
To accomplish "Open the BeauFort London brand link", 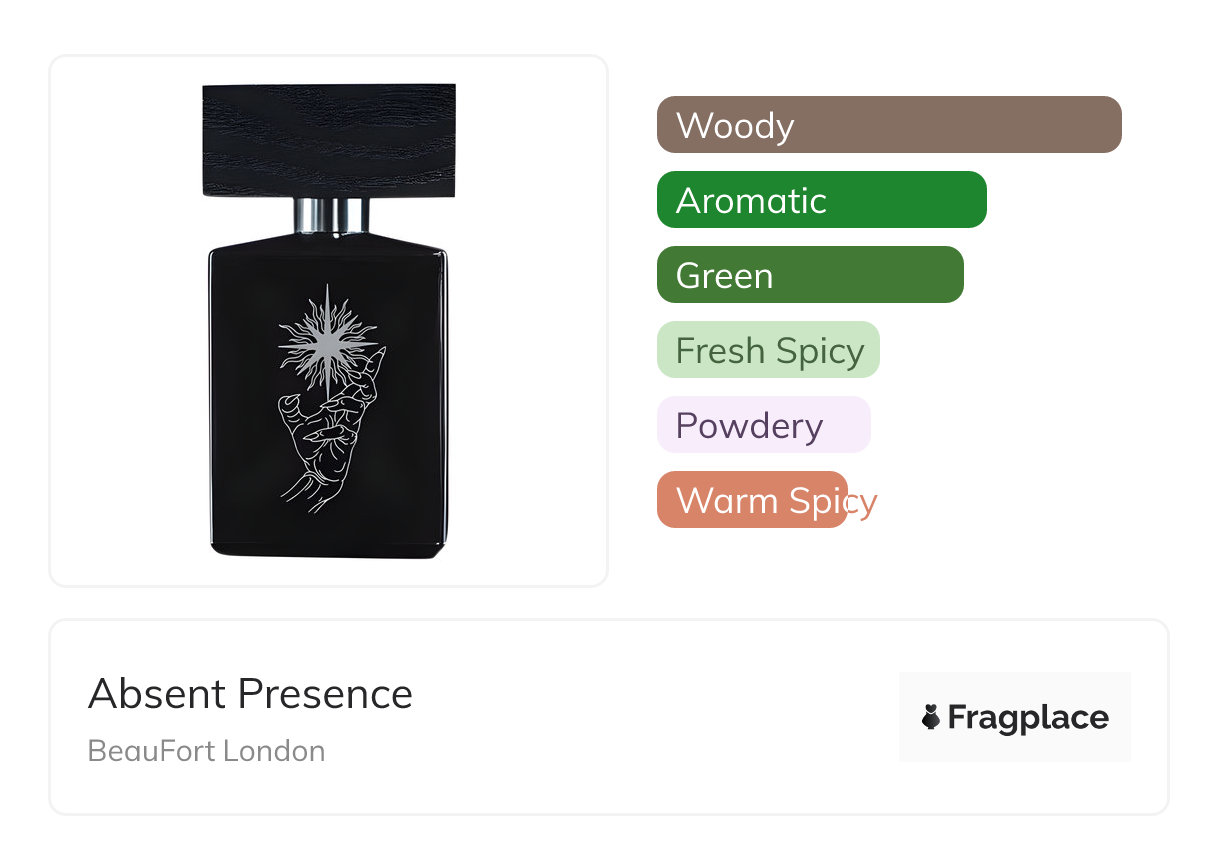I will [x=206, y=751].
